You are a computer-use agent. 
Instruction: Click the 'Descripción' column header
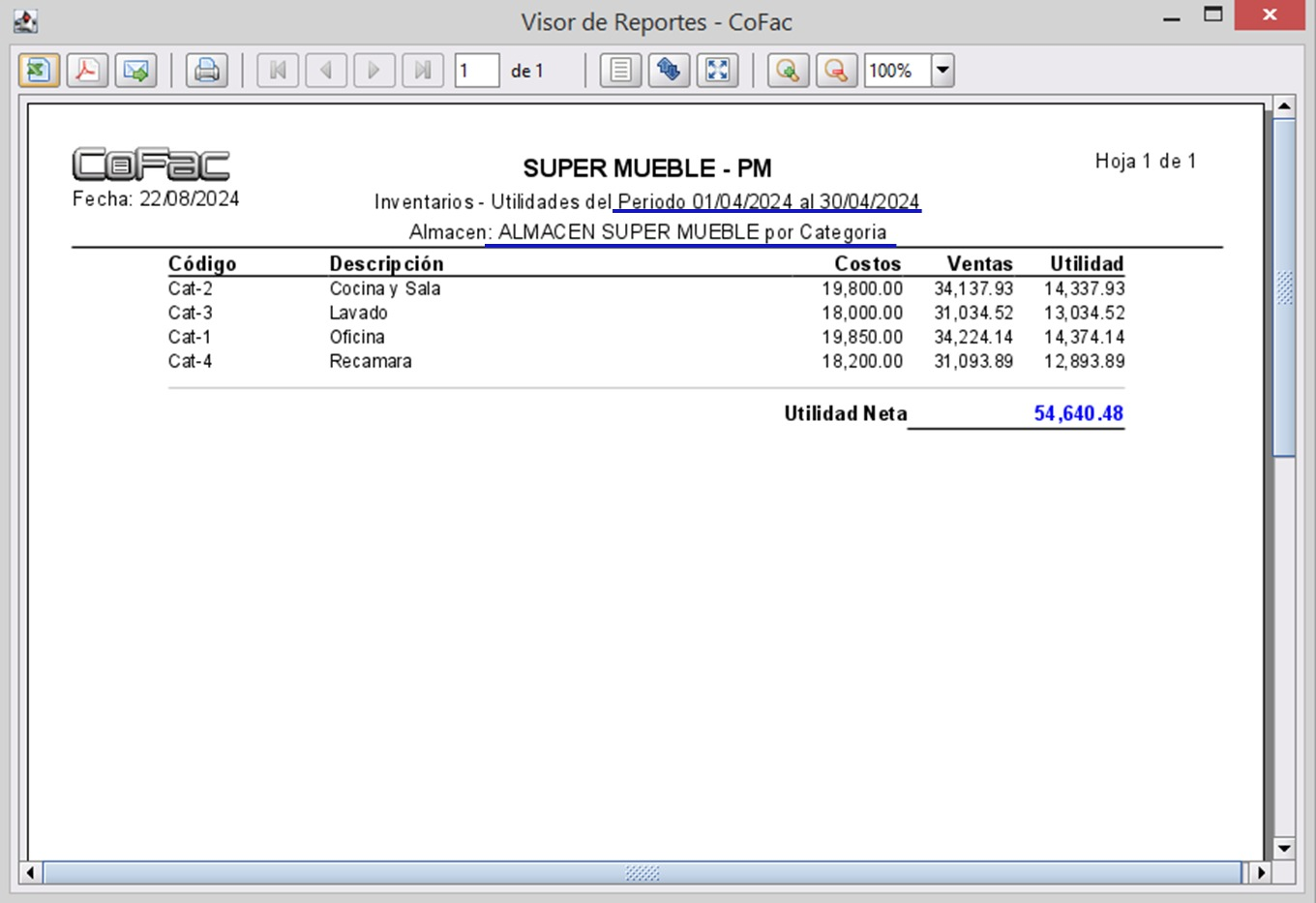386,263
